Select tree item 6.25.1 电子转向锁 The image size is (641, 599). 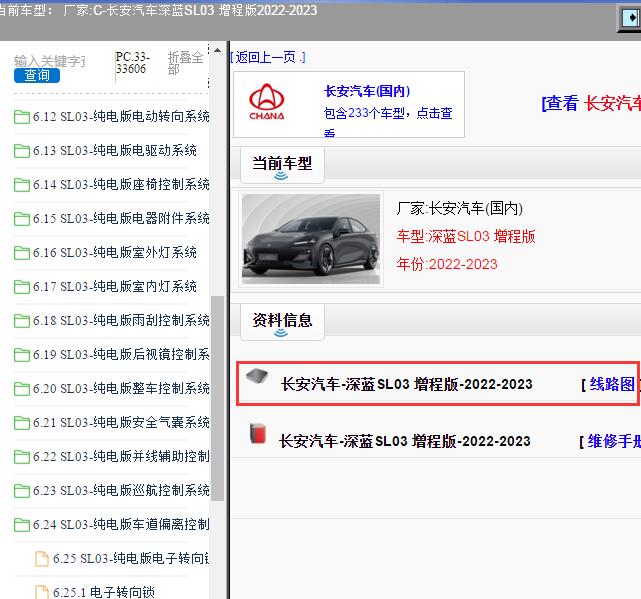[x=104, y=592]
